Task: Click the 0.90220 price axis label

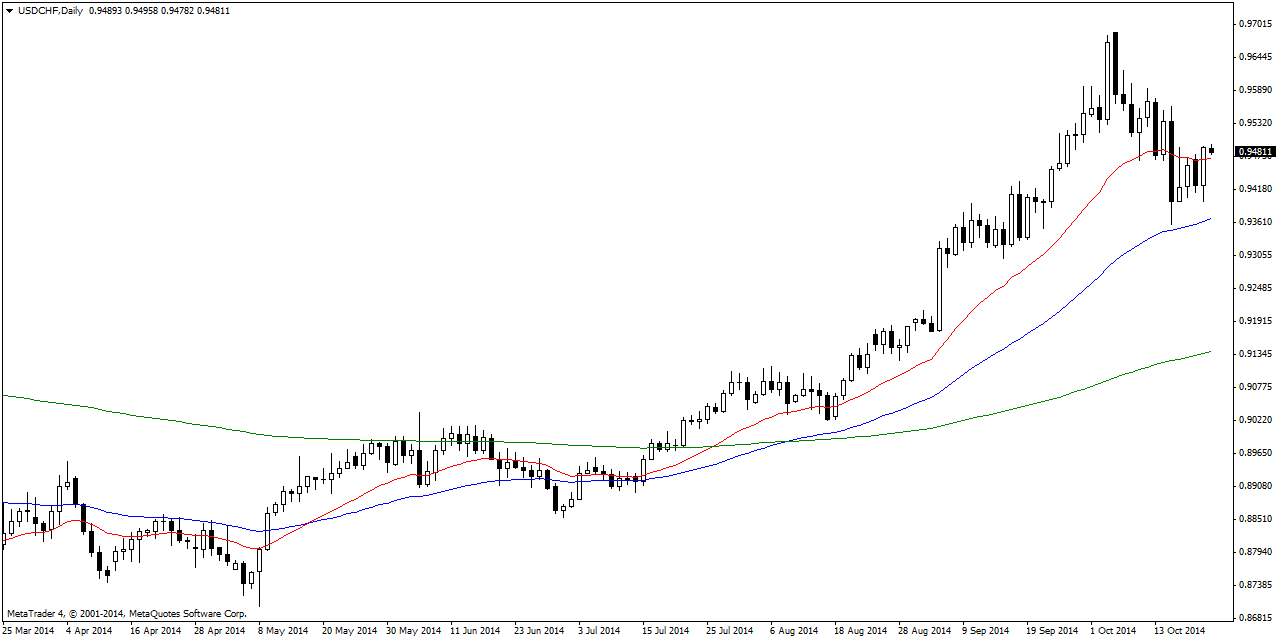Action: click(1255, 420)
